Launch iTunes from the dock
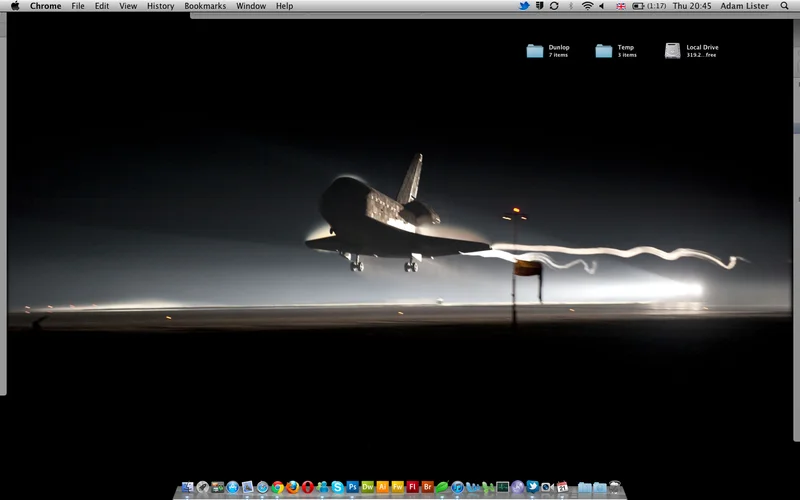Image resolution: width=800 pixels, height=500 pixels. pos(457,487)
